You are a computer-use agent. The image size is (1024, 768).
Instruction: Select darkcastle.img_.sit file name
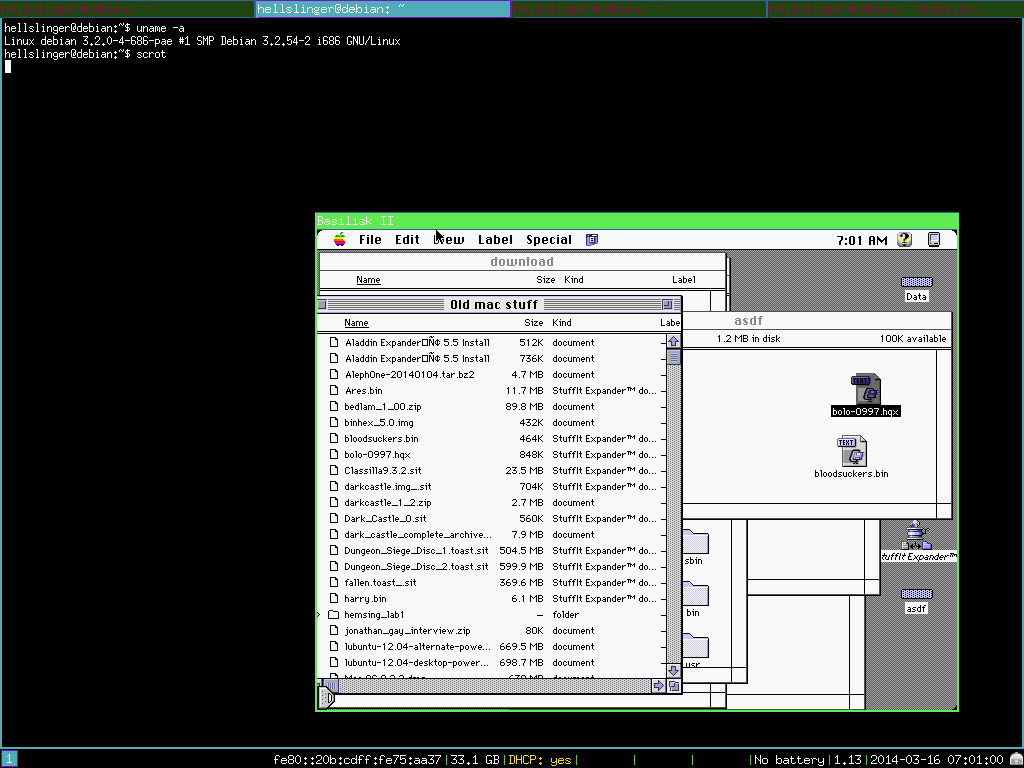(x=388, y=487)
